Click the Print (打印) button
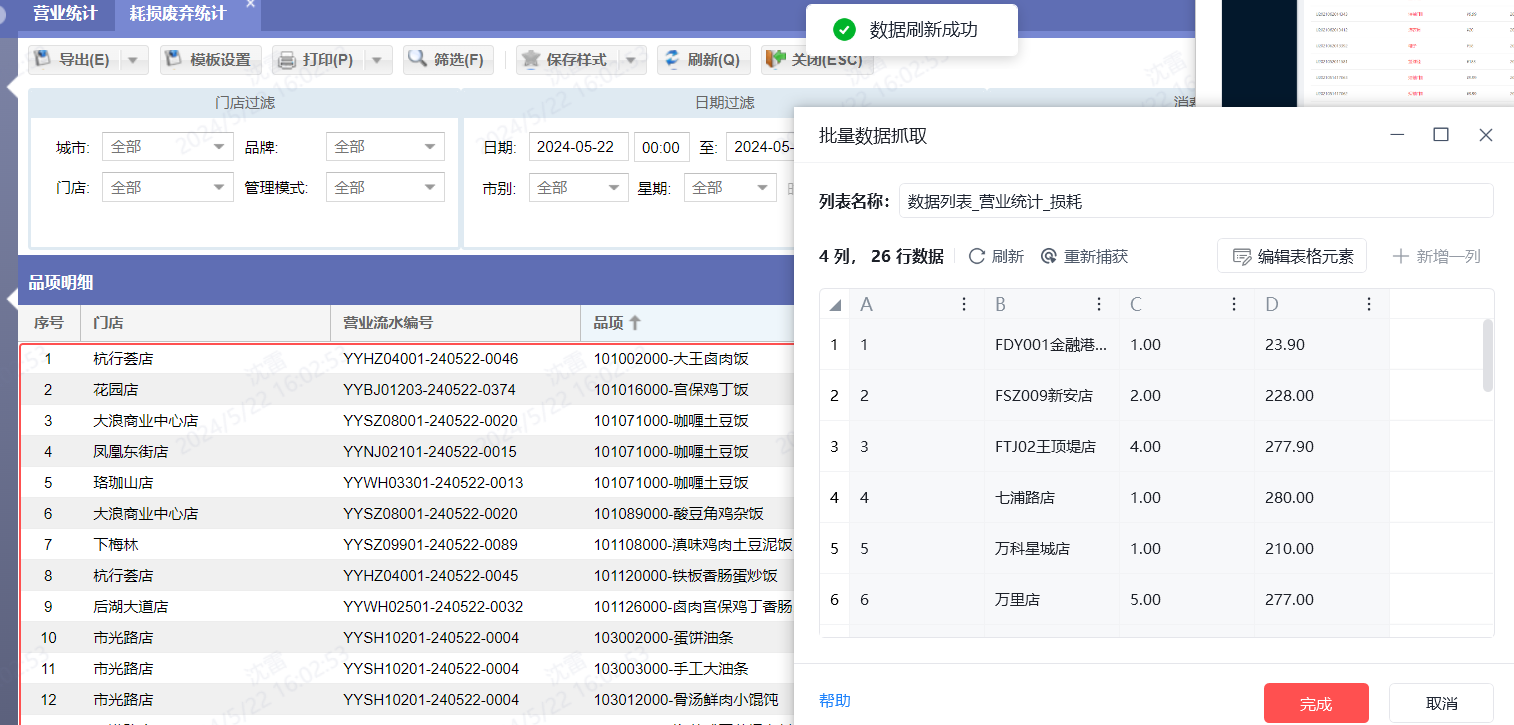 pos(317,60)
